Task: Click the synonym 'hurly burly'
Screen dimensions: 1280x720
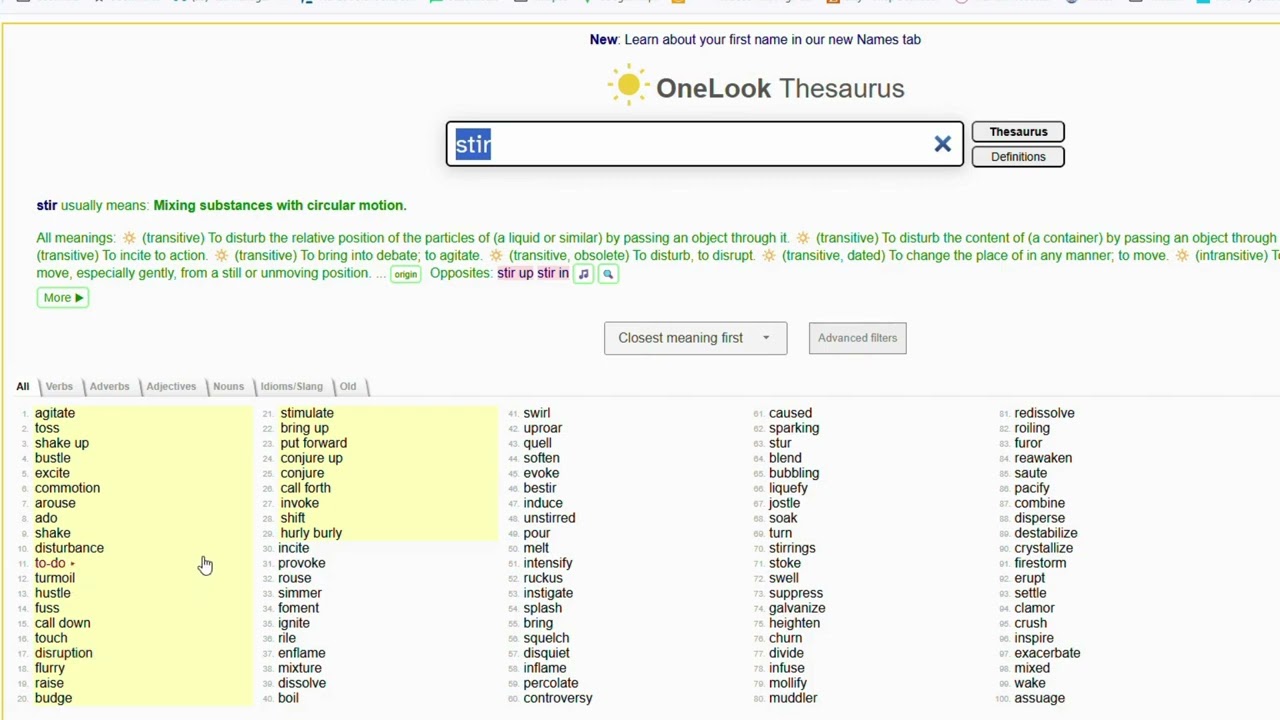Action: [x=311, y=533]
